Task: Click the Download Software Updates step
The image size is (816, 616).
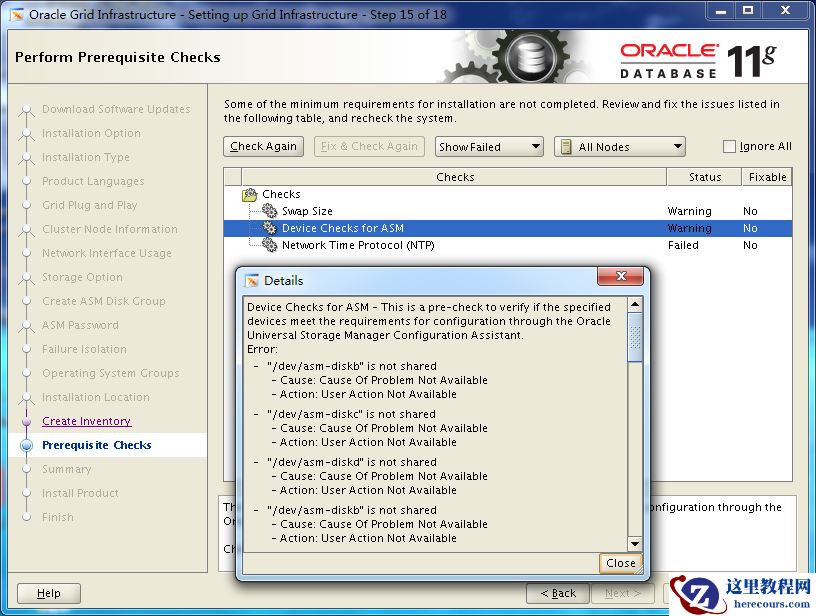Action: pyautogui.click(x=116, y=109)
